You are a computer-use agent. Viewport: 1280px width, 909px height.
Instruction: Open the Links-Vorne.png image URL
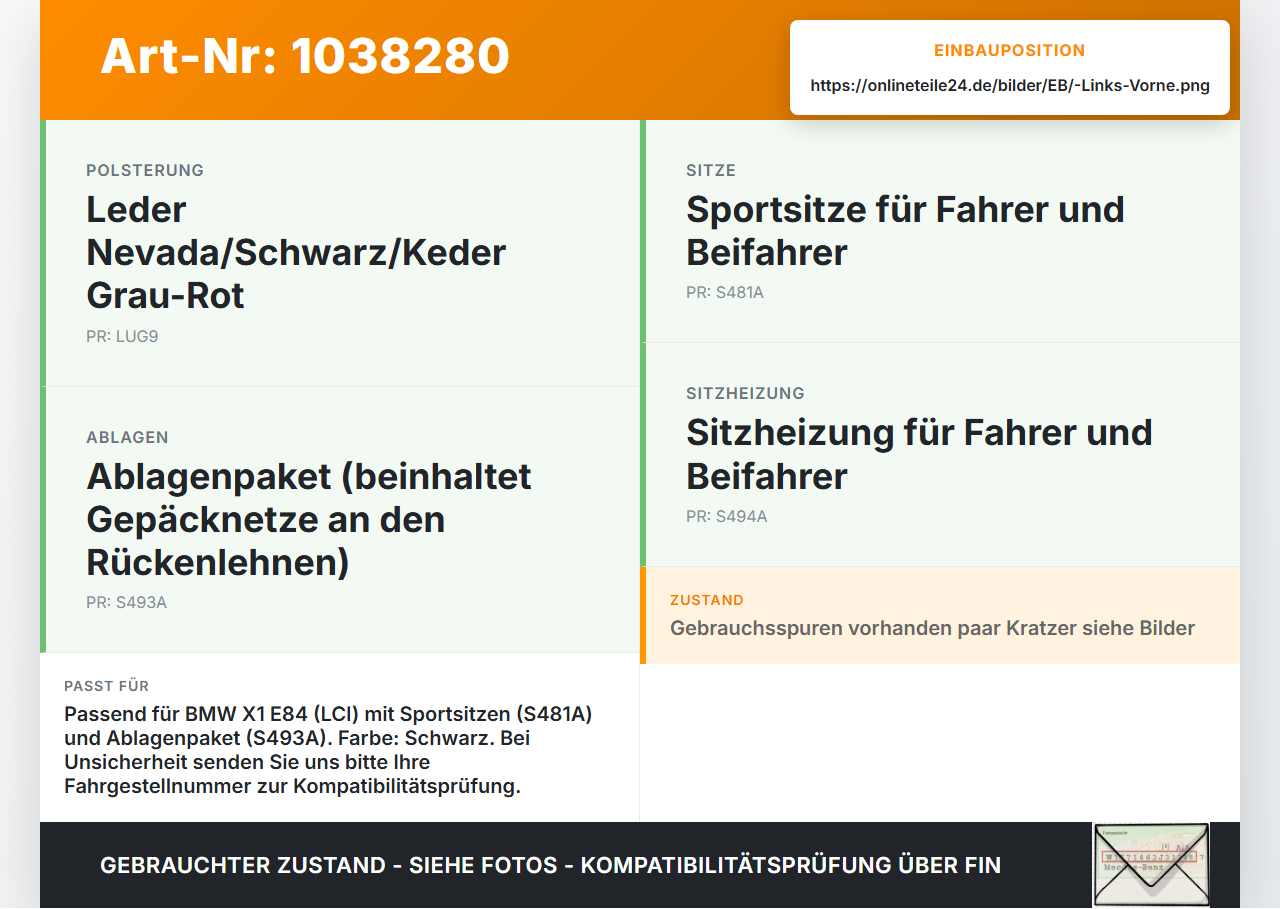(x=1010, y=86)
